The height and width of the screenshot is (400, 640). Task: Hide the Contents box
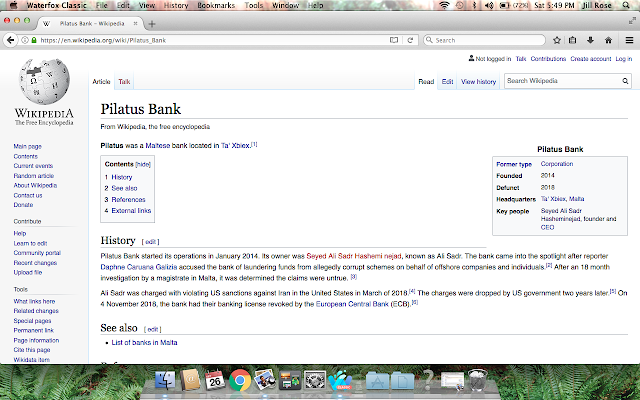coord(143,164)
